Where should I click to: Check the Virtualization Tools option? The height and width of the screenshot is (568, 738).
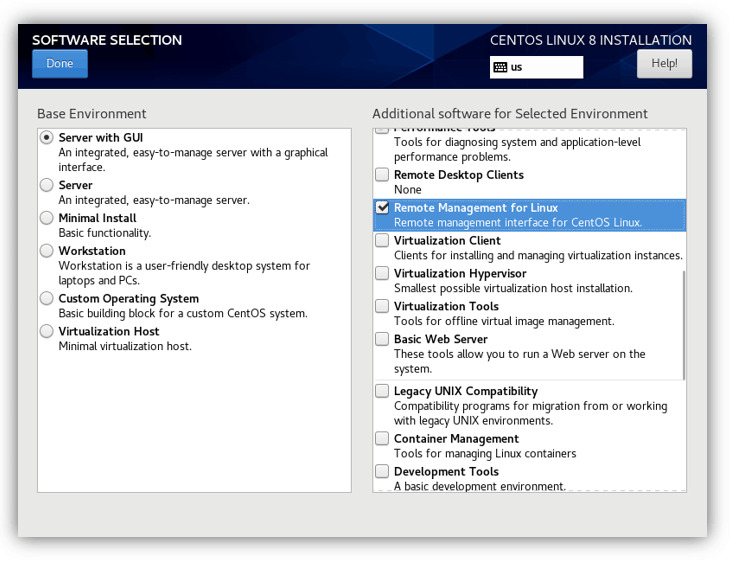pyautogui.click(x=382, y=306)
